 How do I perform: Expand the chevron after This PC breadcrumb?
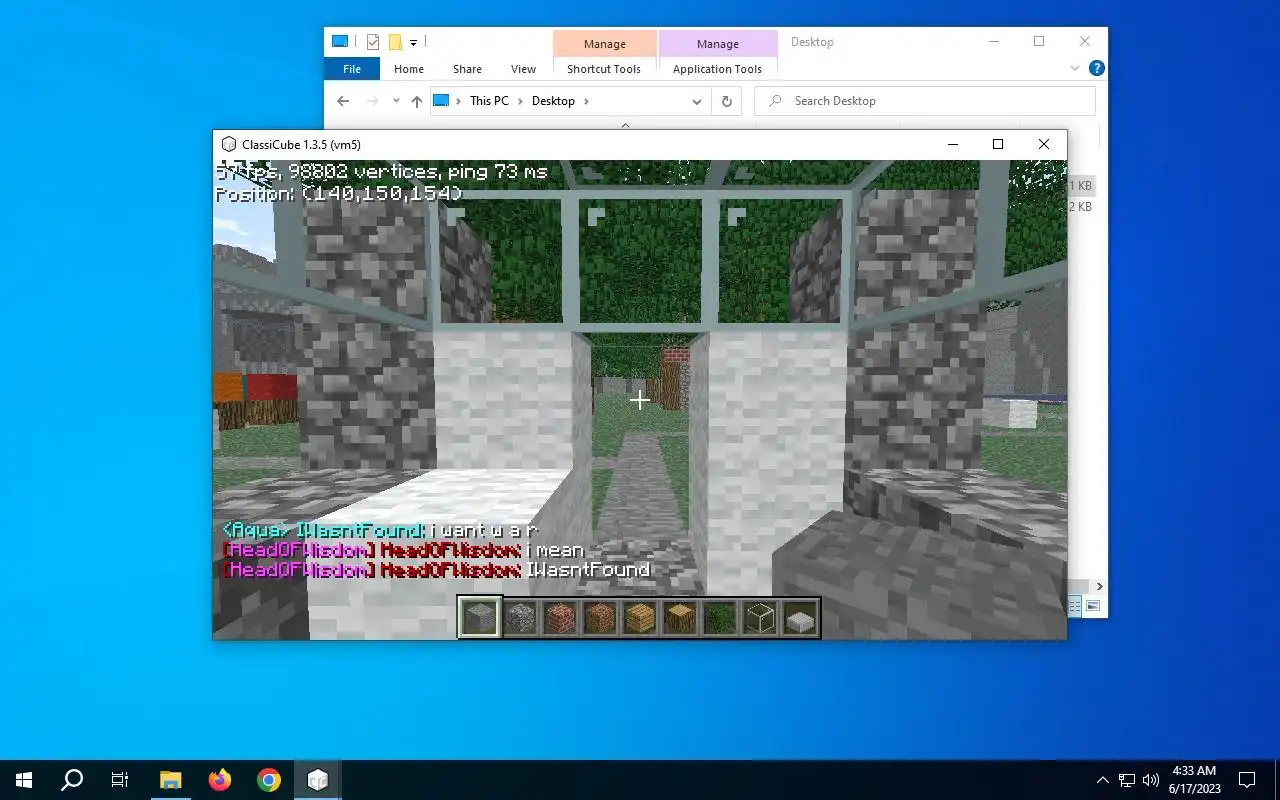coord(520,101)
